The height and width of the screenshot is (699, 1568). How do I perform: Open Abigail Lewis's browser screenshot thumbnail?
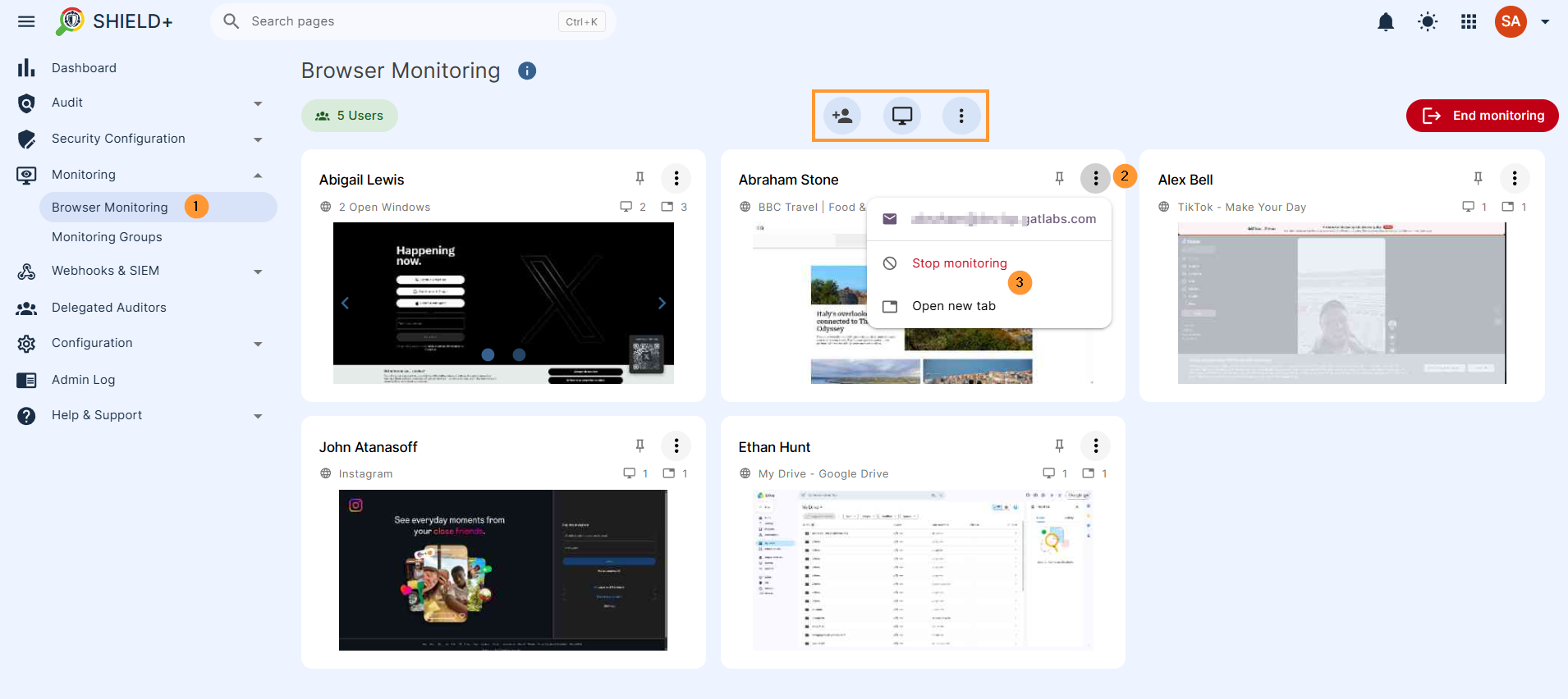503,303
